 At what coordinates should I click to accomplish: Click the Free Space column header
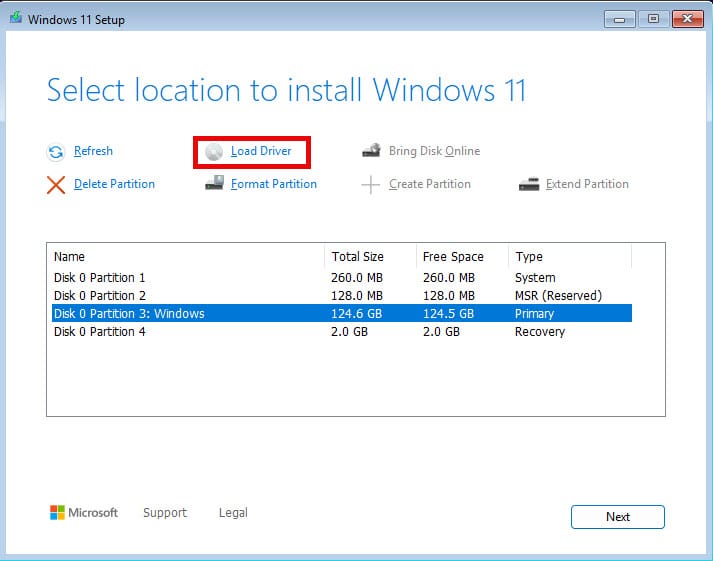[462, 257]
